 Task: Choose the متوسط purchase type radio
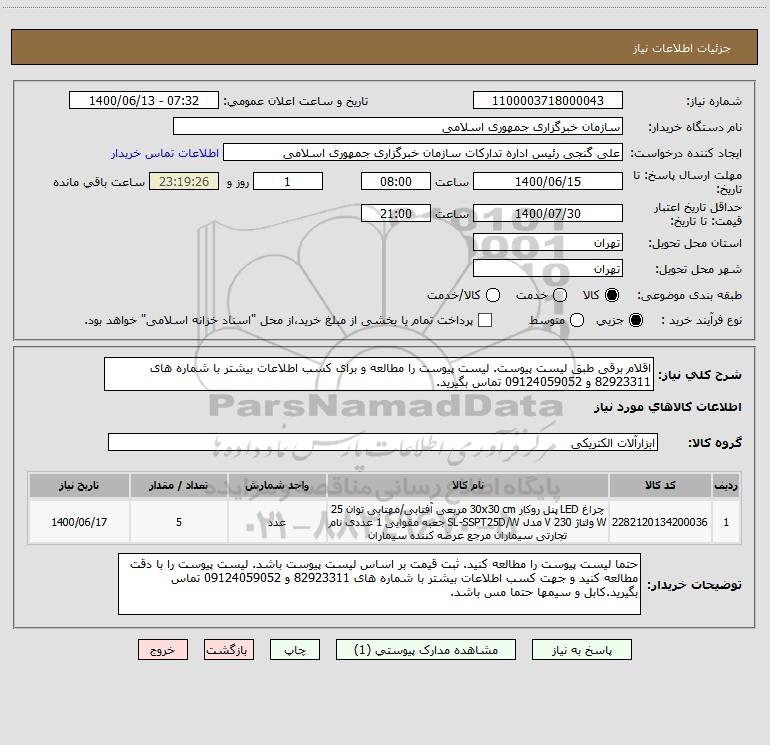[577, 321]
